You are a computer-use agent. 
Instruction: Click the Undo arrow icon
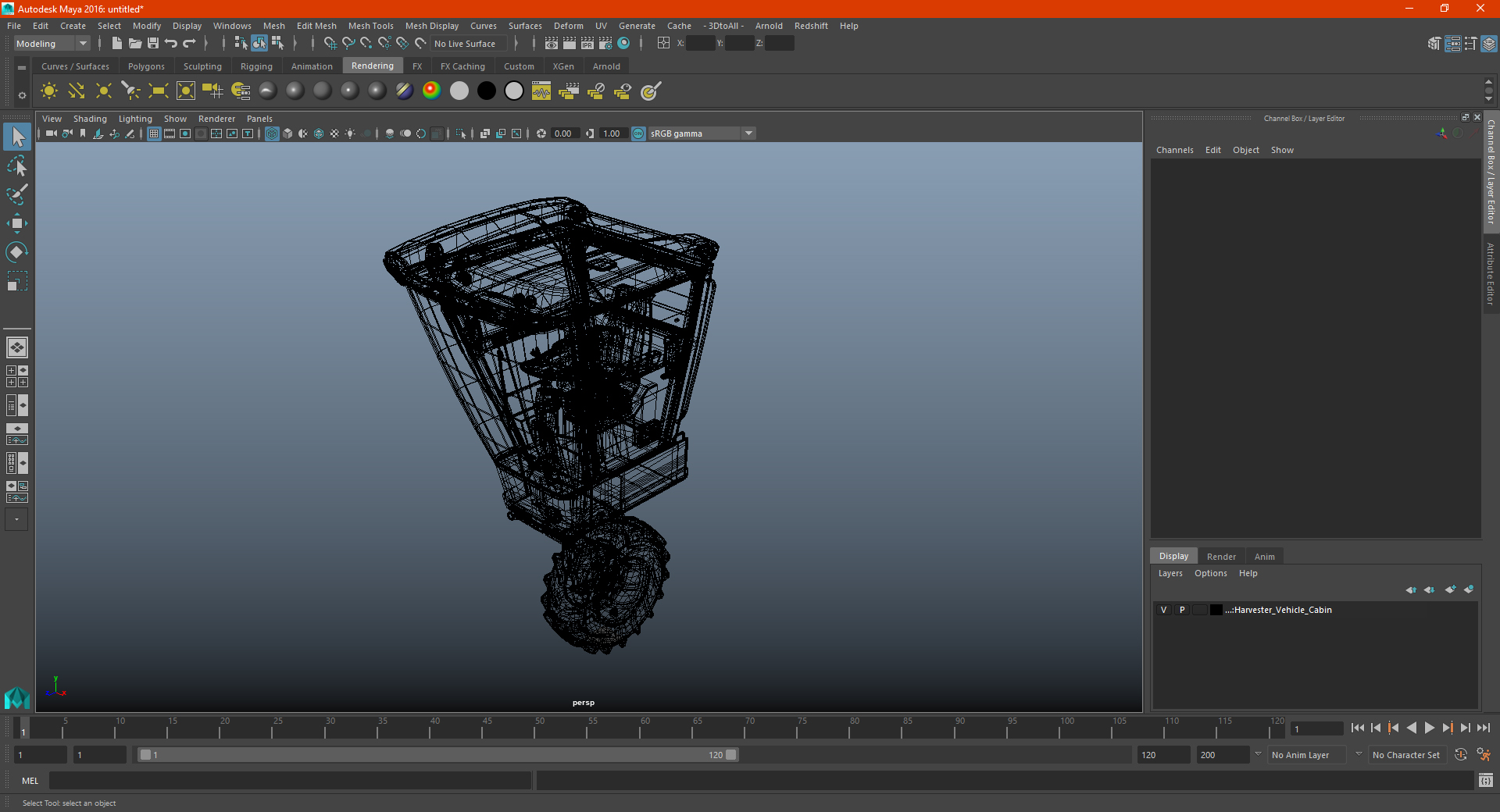(171, 44)
